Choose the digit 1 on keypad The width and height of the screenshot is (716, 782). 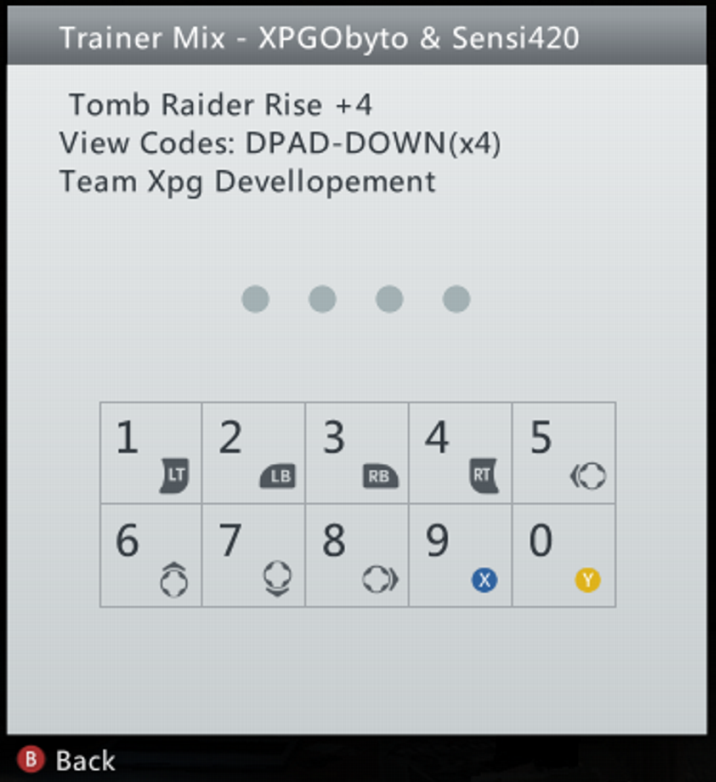click(127, 437)
